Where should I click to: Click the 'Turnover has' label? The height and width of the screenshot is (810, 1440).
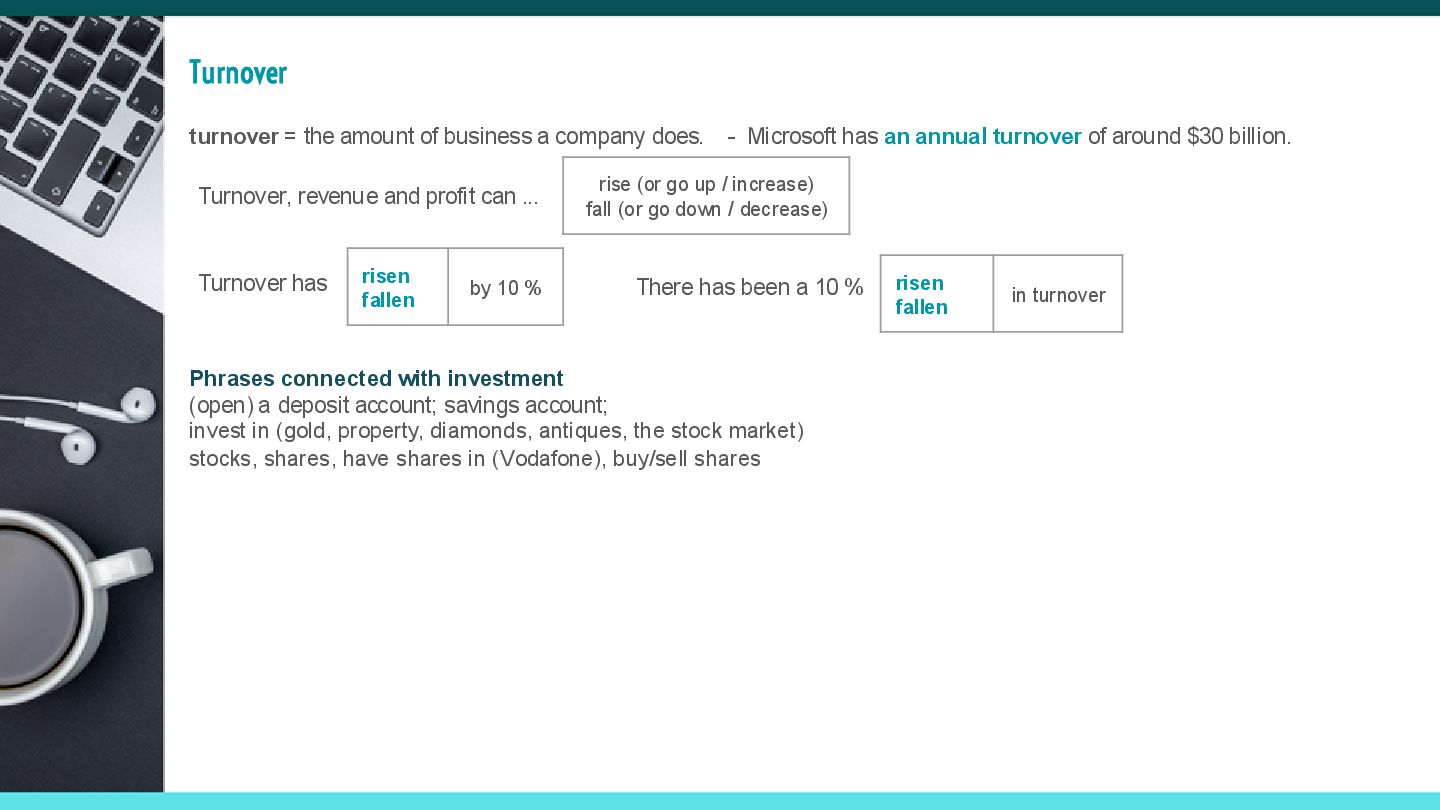click(263, 283)
